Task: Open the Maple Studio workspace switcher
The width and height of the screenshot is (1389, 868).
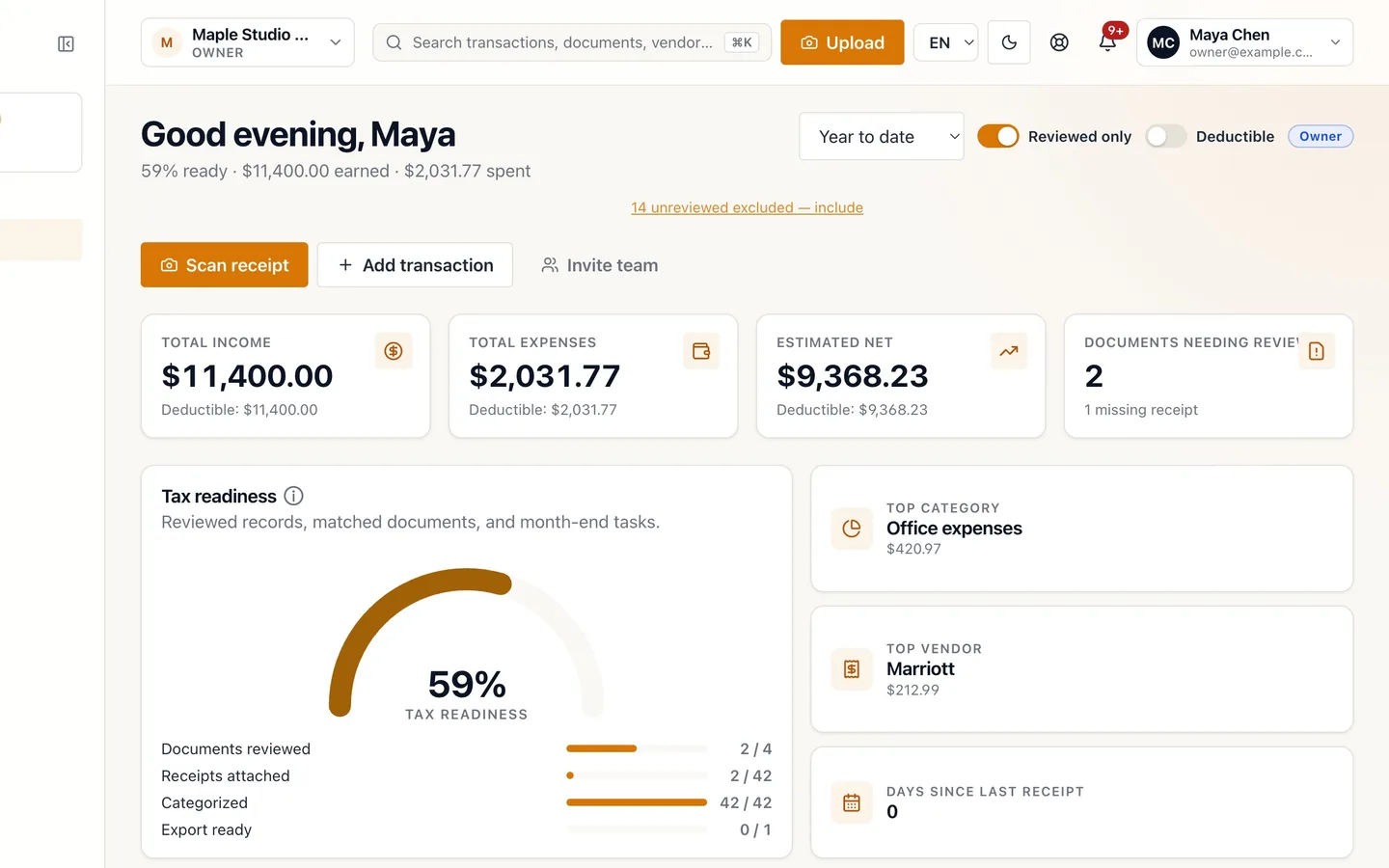Action: point(248,42)
